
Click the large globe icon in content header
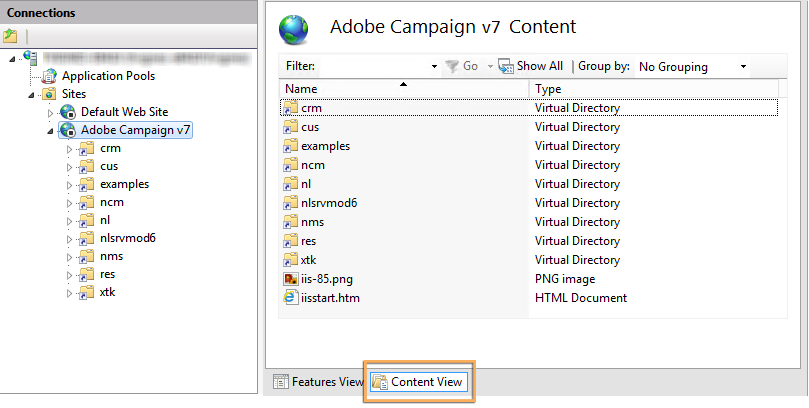click(294, 30)
